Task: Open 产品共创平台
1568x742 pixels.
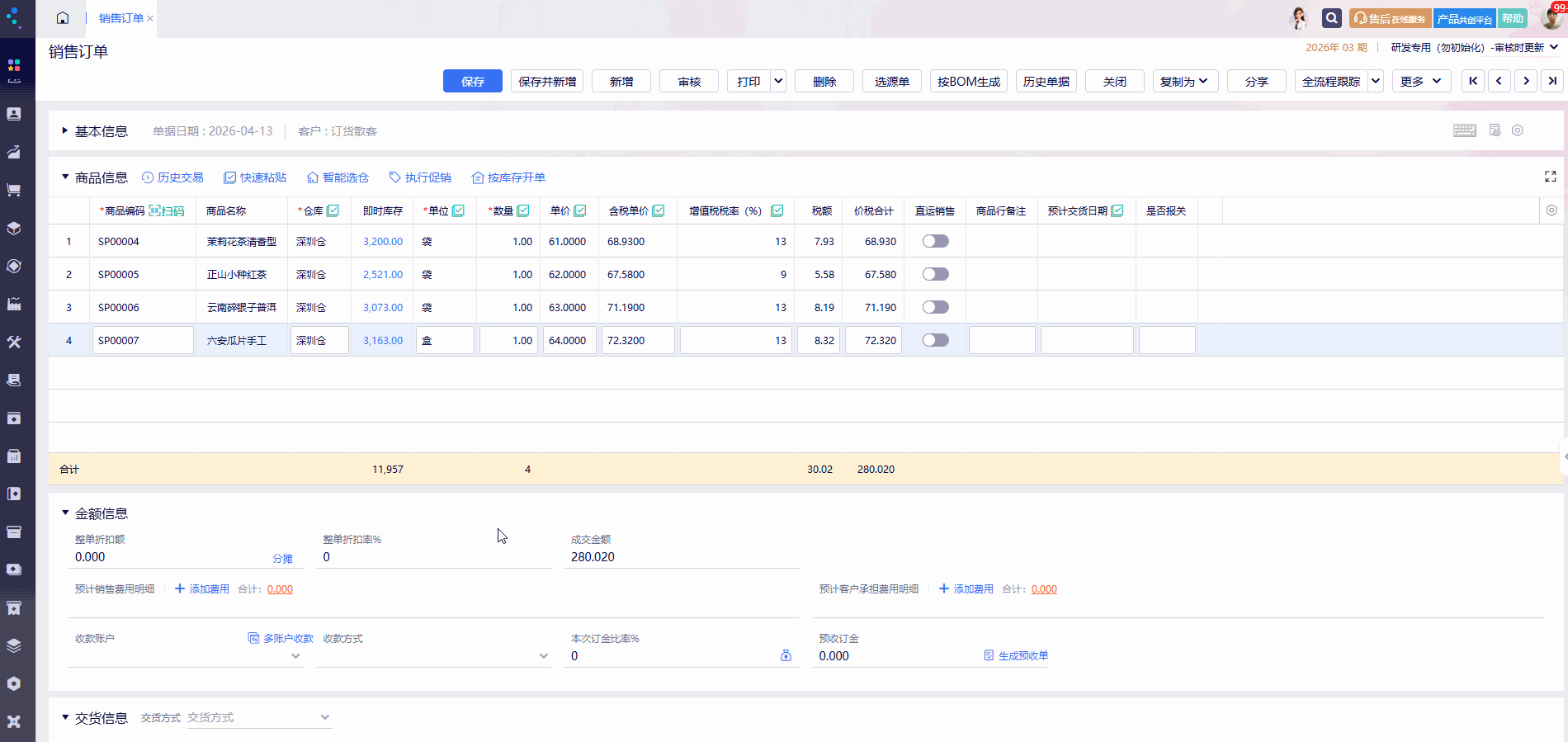Action: [1465, 18]
